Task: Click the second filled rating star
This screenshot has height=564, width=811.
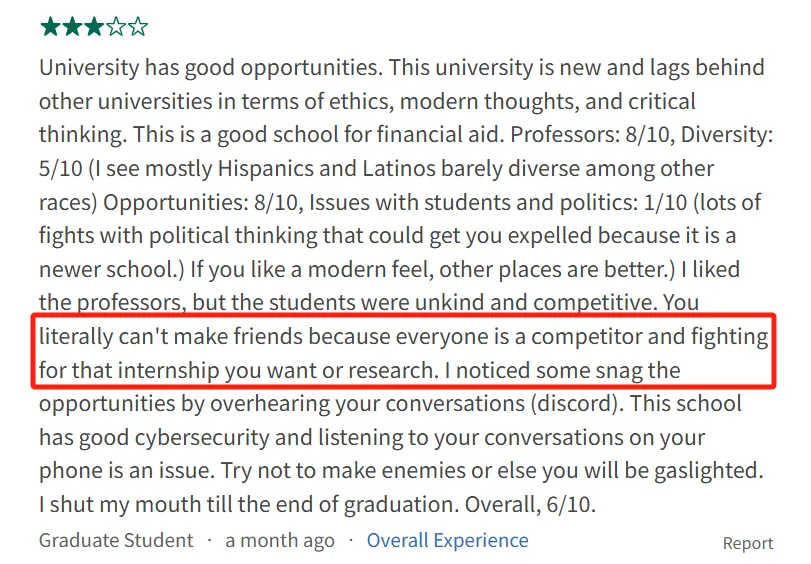Action: (72, 27)
